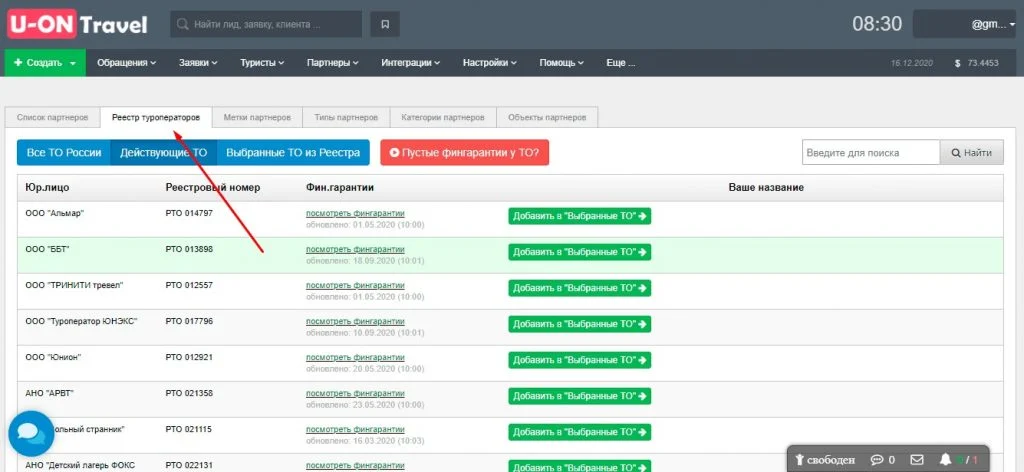The height and width of the screenshot is (472, 1024).
Task: Switch to 'Реестр туроператоров' tab
Action: [x=156, y=118]
